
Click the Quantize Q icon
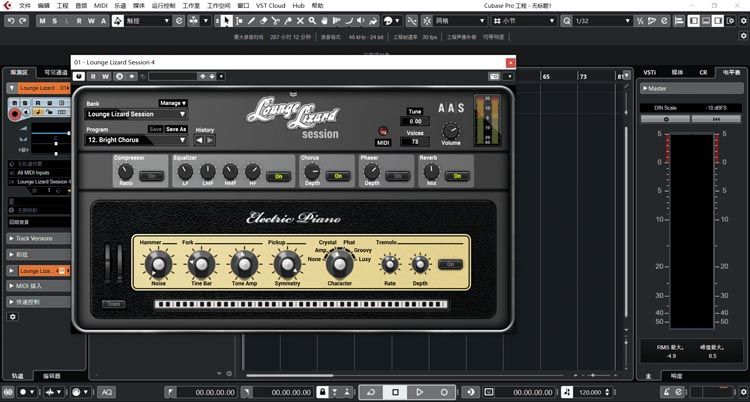(567, 21)
